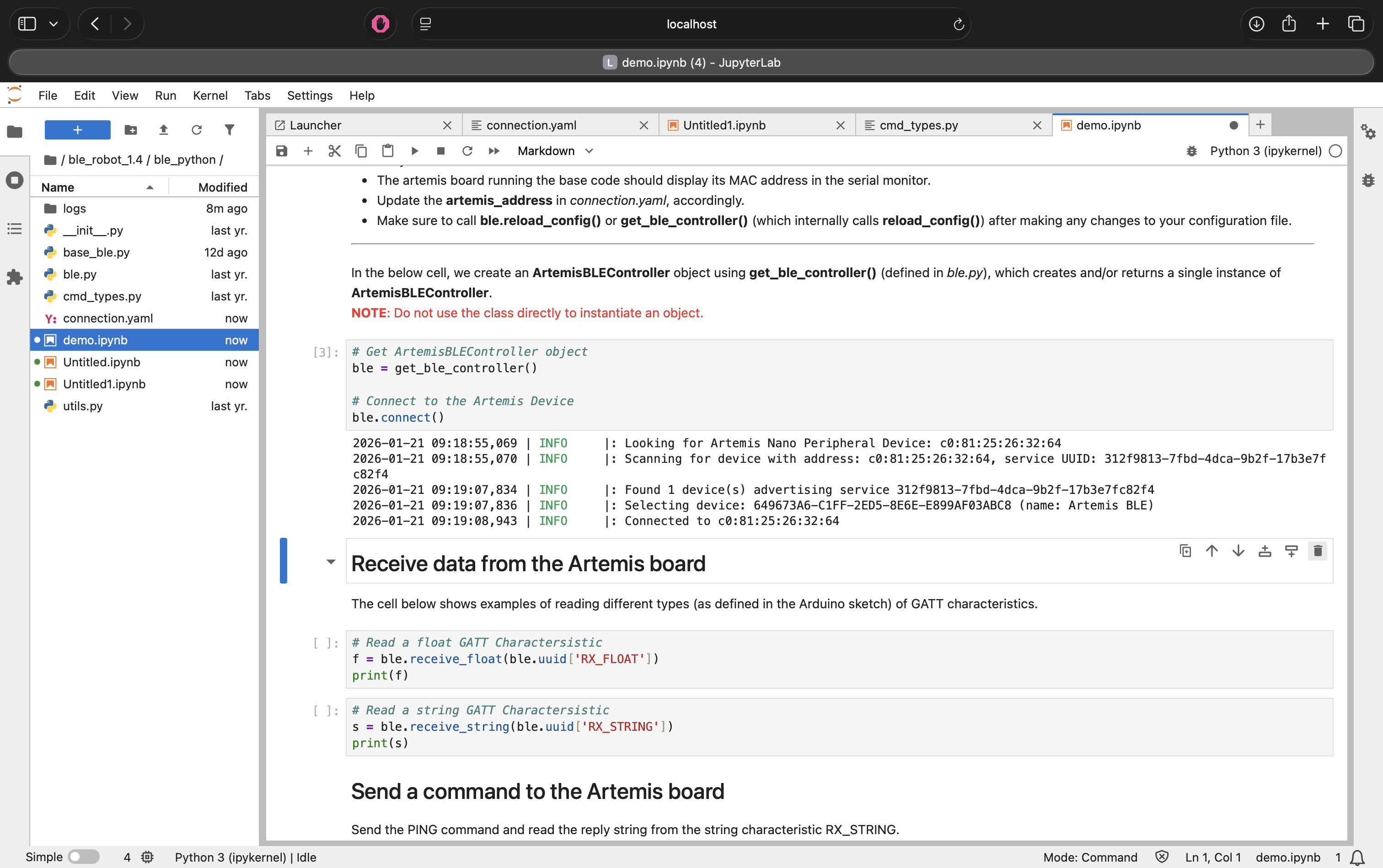Screen dimensions: 1383x868
Task: Run the selected cell
Action: (x=414, y=151)
